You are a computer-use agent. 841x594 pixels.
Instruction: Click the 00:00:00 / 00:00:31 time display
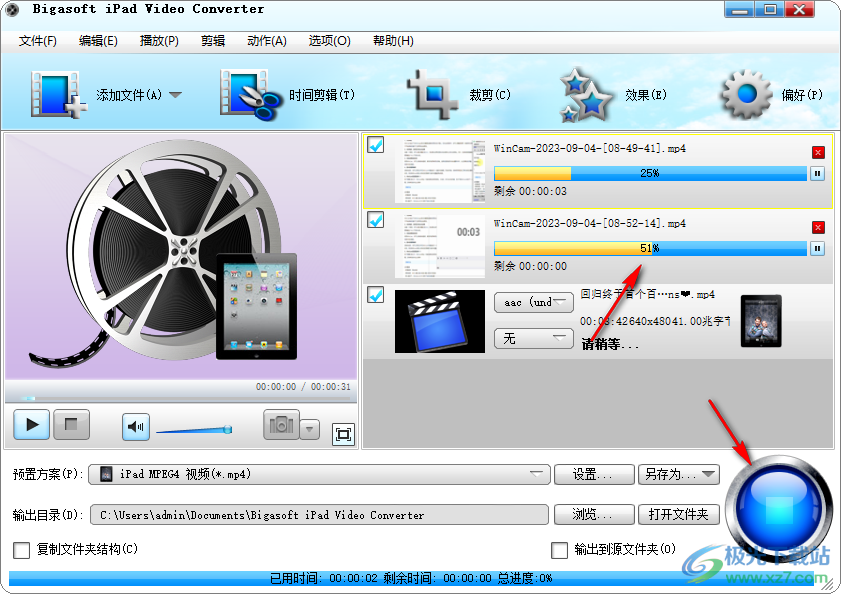(x=303, y=387)
